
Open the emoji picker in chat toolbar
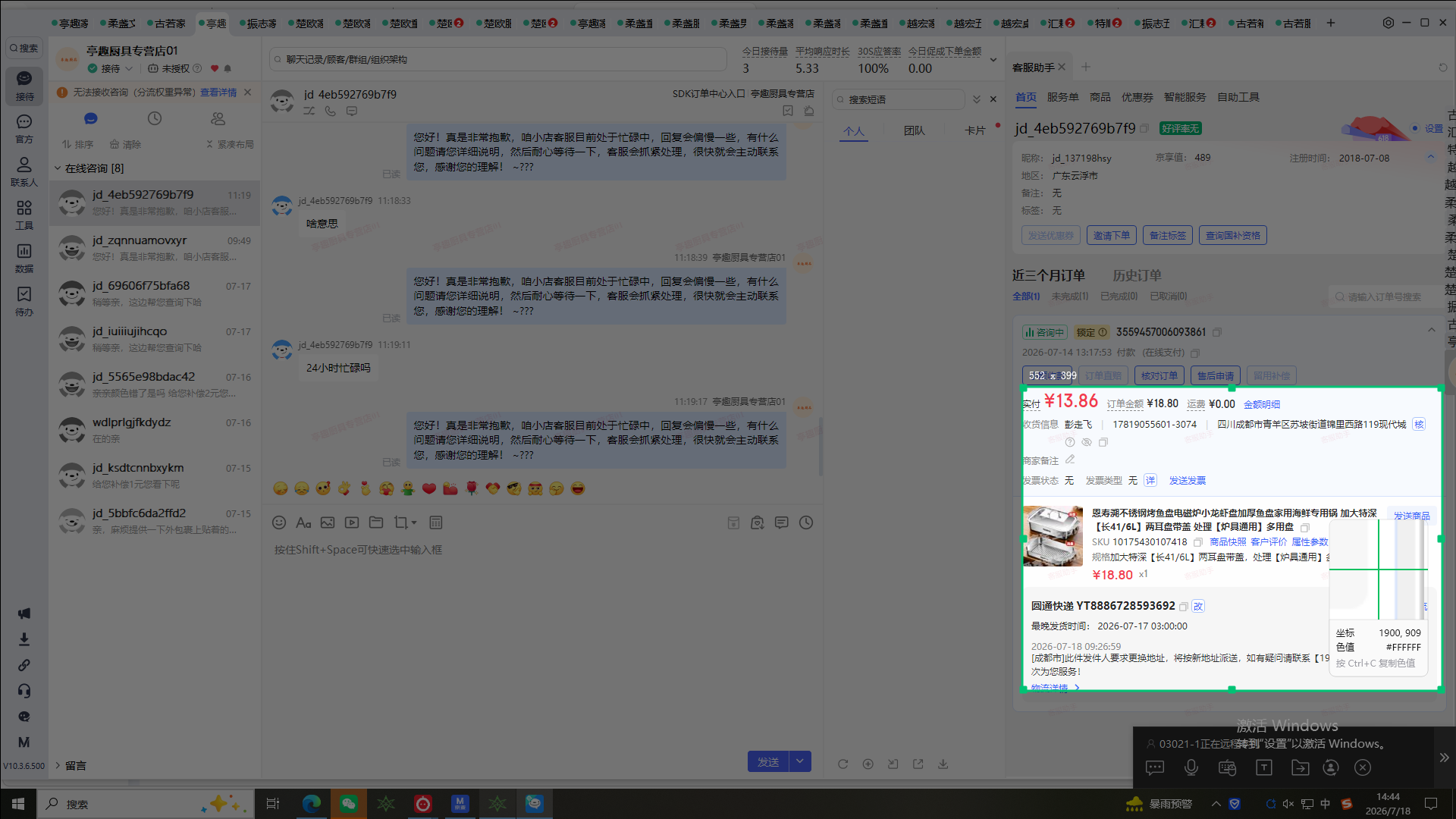tap(279, 522)
